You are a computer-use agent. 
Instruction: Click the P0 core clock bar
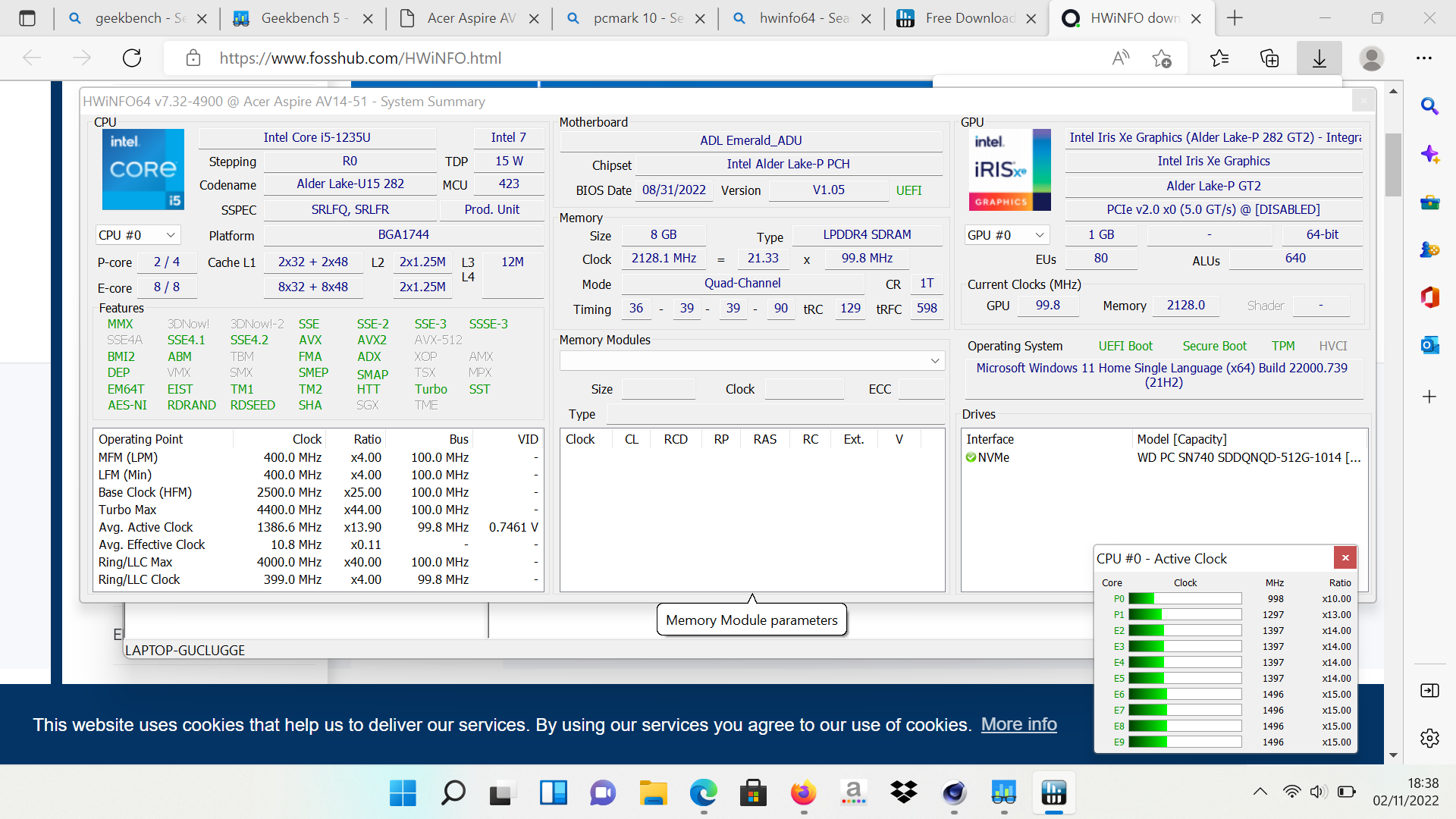coord(1185,598)
